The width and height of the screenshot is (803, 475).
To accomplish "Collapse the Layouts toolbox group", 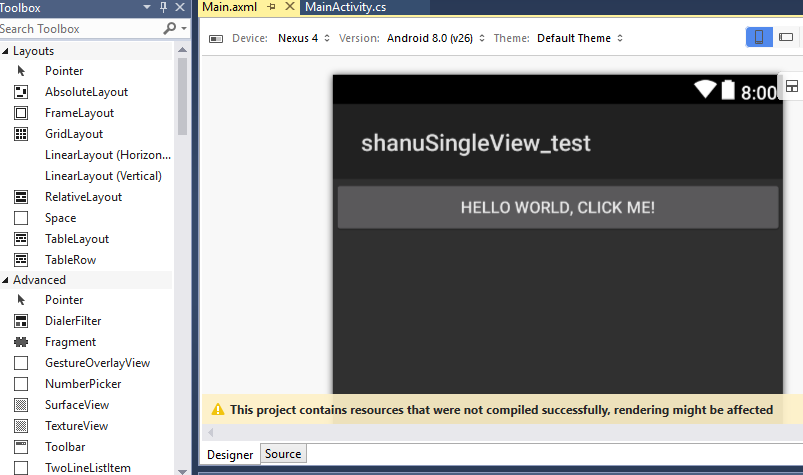I will click(x=5, y=51).
